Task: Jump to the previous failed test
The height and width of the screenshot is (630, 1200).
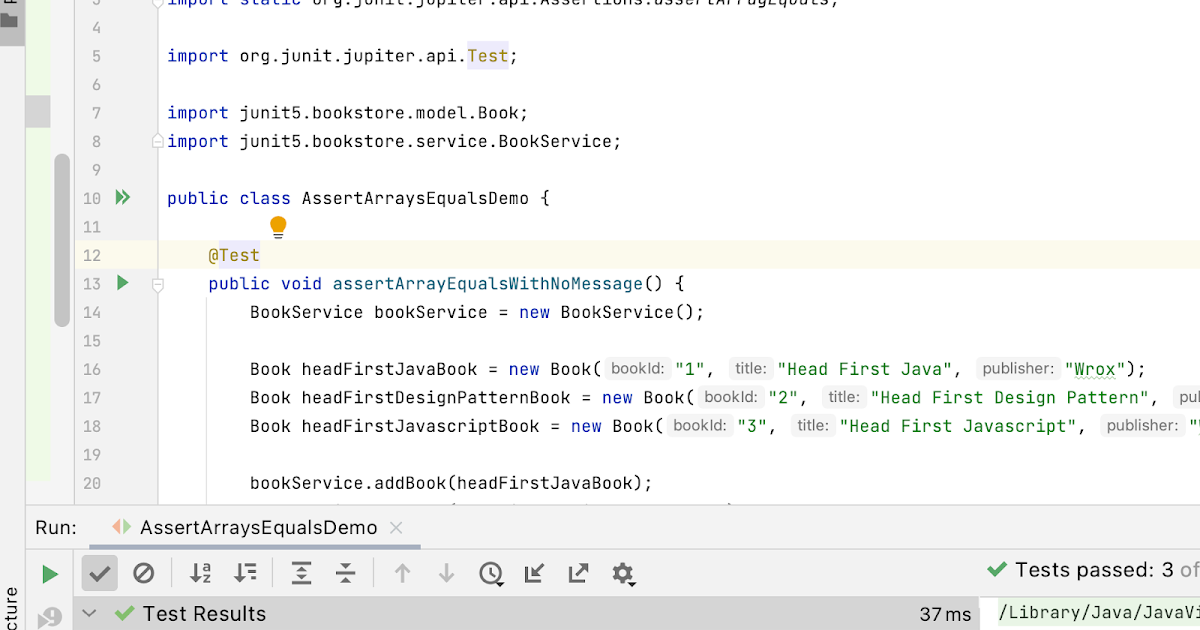Action: [x=401, y=573]
